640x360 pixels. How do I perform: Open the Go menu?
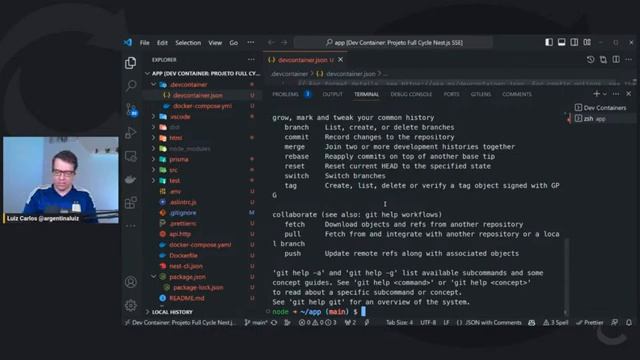point(233,42)
